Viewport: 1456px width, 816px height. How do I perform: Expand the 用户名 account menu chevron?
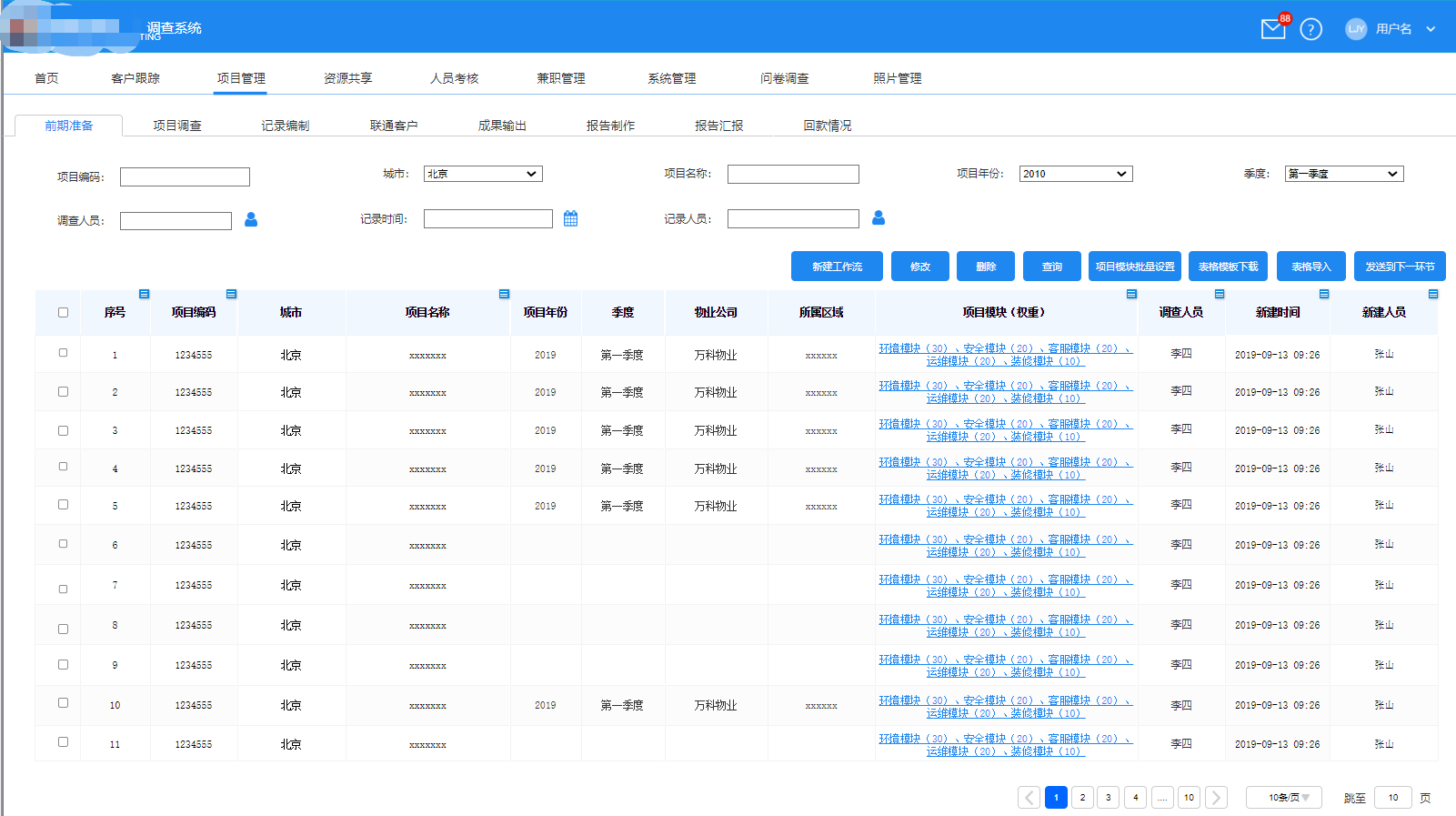(1431, 29)
